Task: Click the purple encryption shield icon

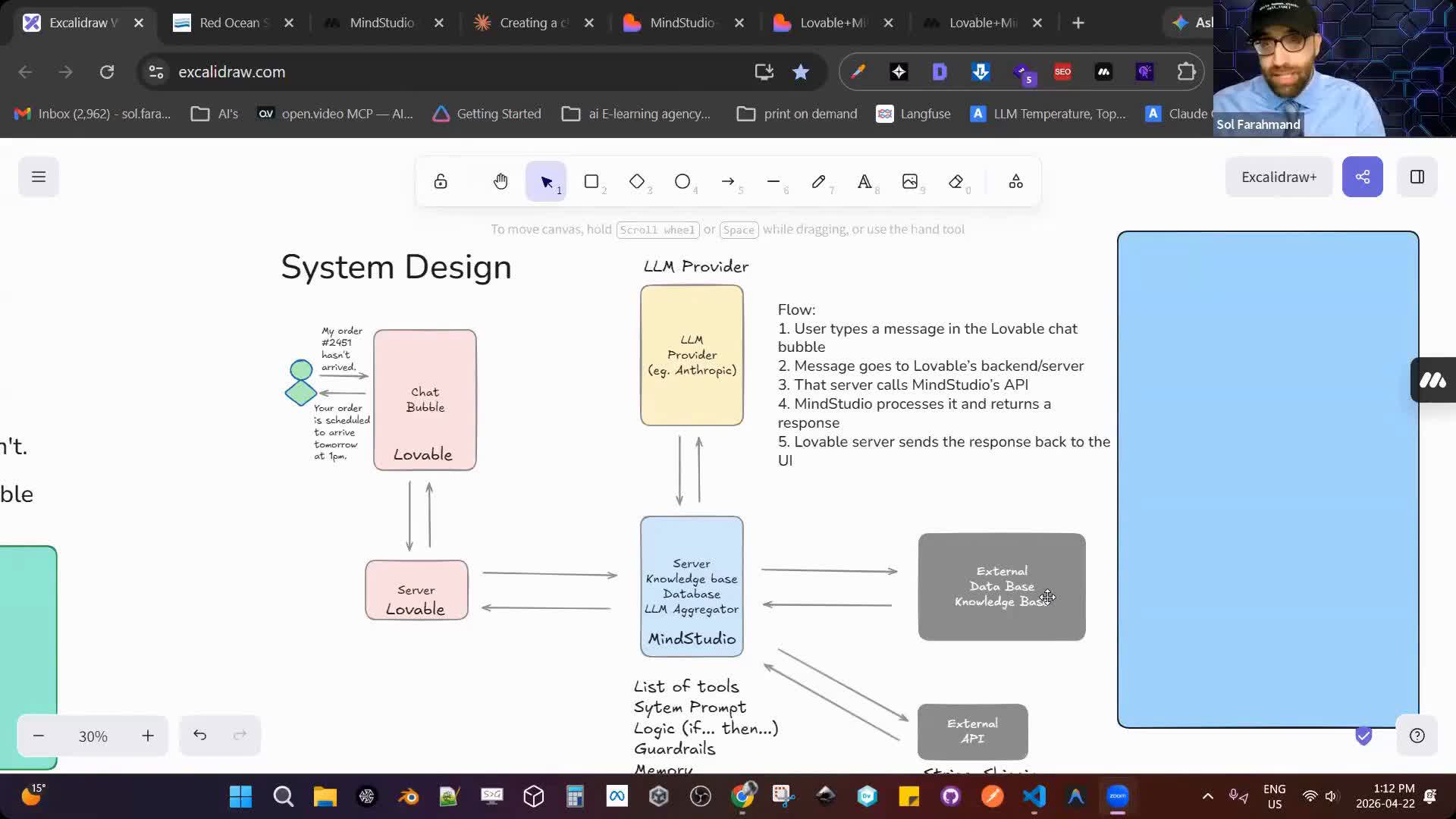Action: [1363, 736]
